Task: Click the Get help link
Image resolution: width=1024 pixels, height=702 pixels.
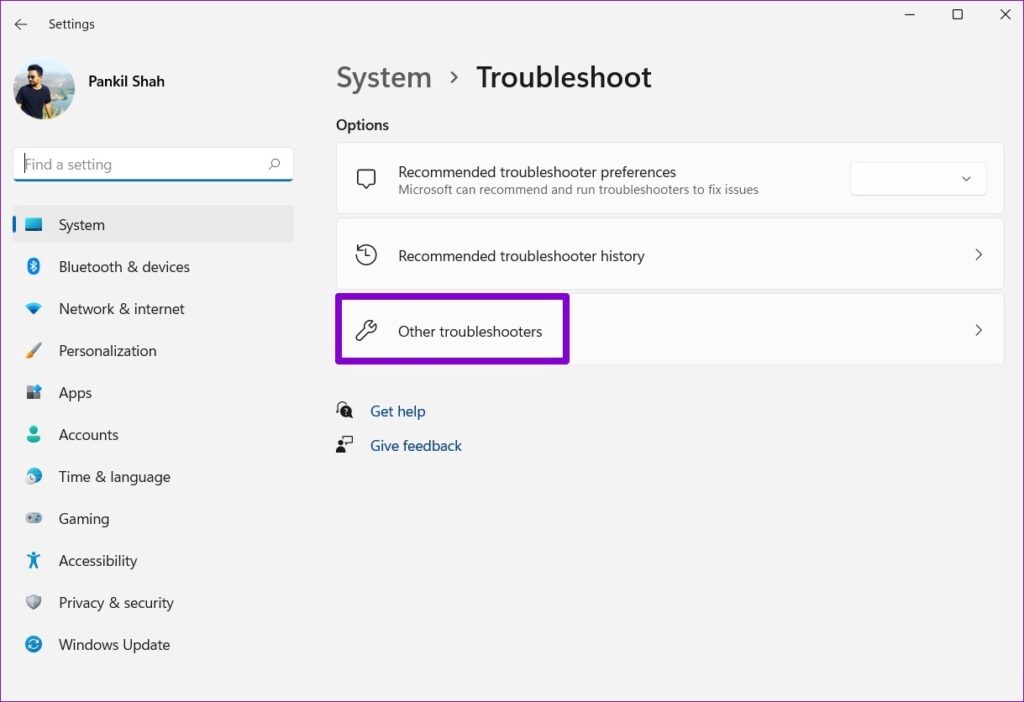Action: 398,411
